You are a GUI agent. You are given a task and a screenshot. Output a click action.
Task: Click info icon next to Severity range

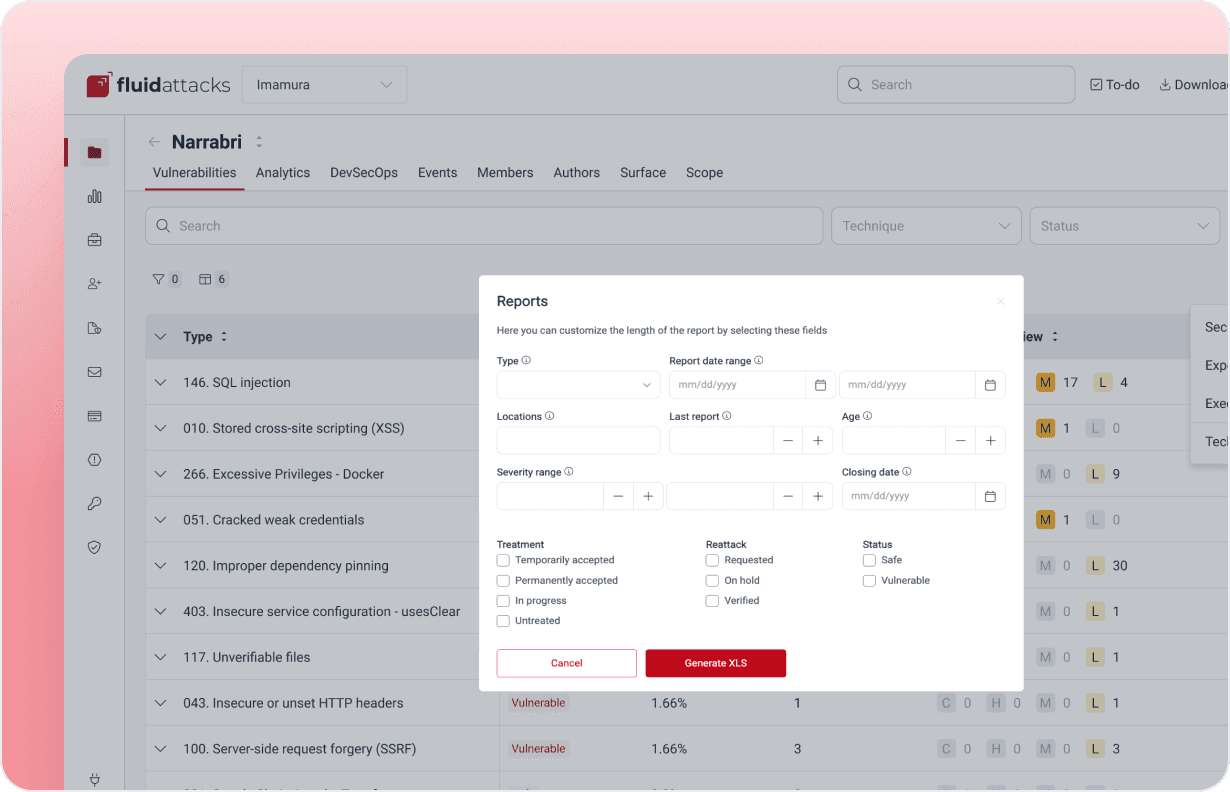point(568,472)
